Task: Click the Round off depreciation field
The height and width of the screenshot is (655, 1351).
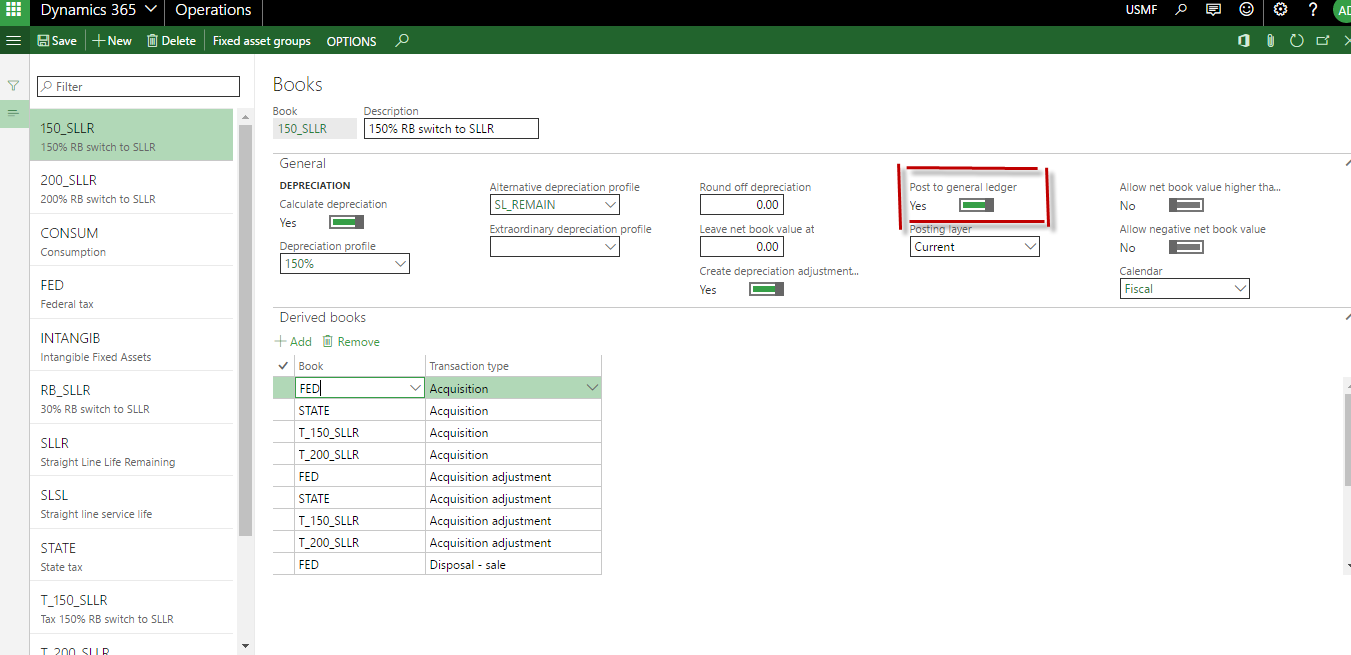Action: [x=741, y=205]
